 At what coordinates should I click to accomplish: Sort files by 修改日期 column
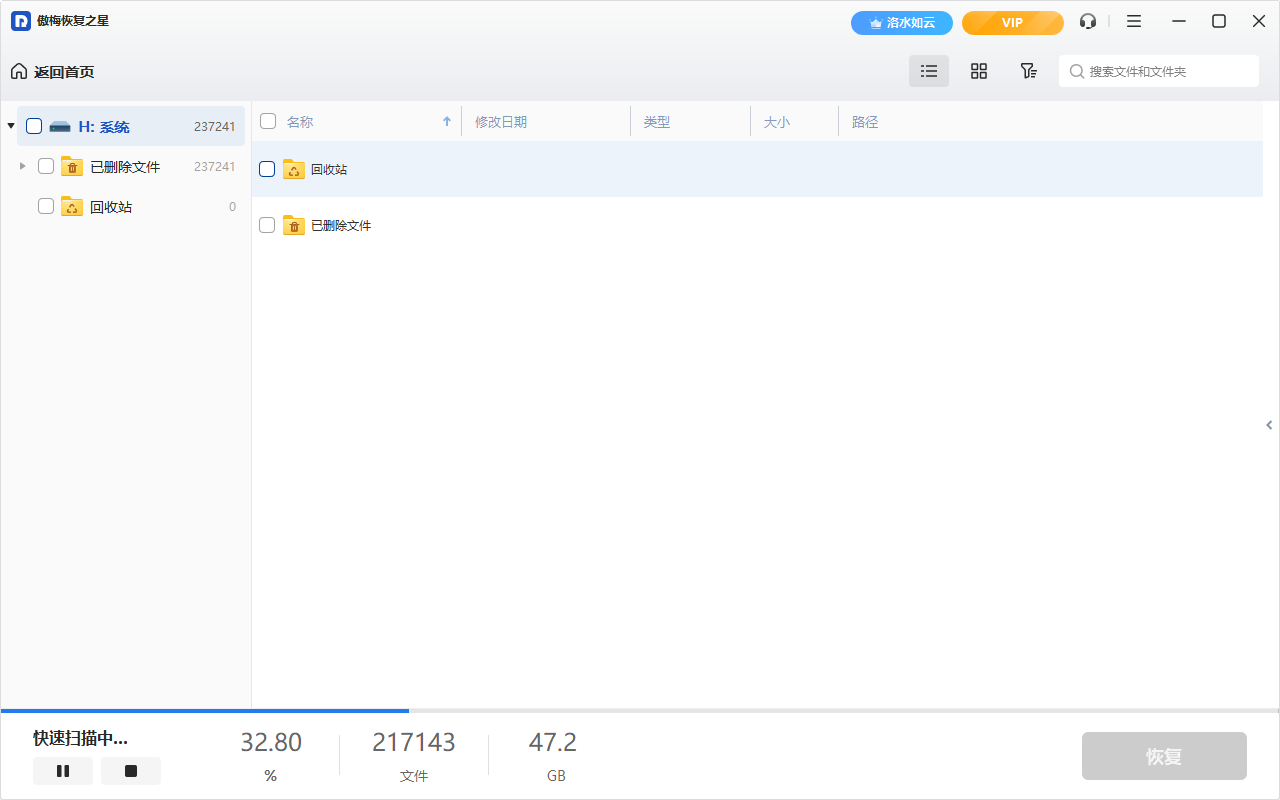[501, 122]
